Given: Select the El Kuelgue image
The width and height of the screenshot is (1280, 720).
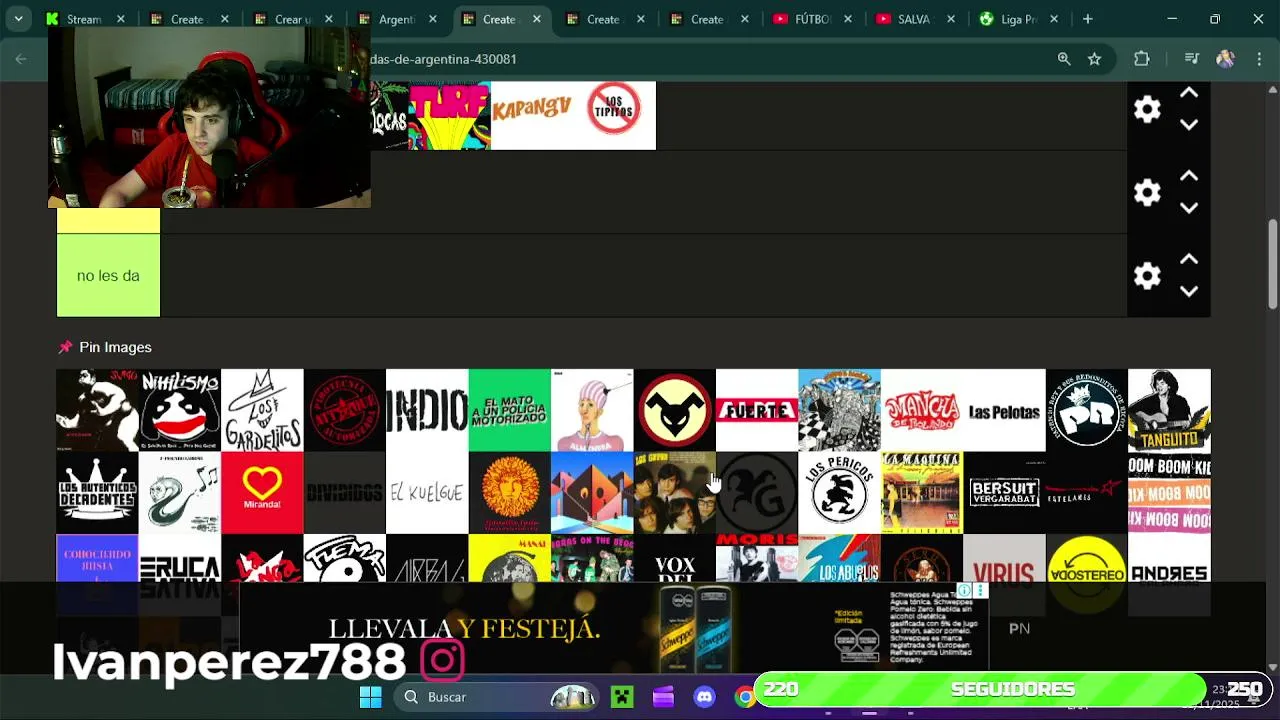Looking at the screenshot, I should pos(427,492).
